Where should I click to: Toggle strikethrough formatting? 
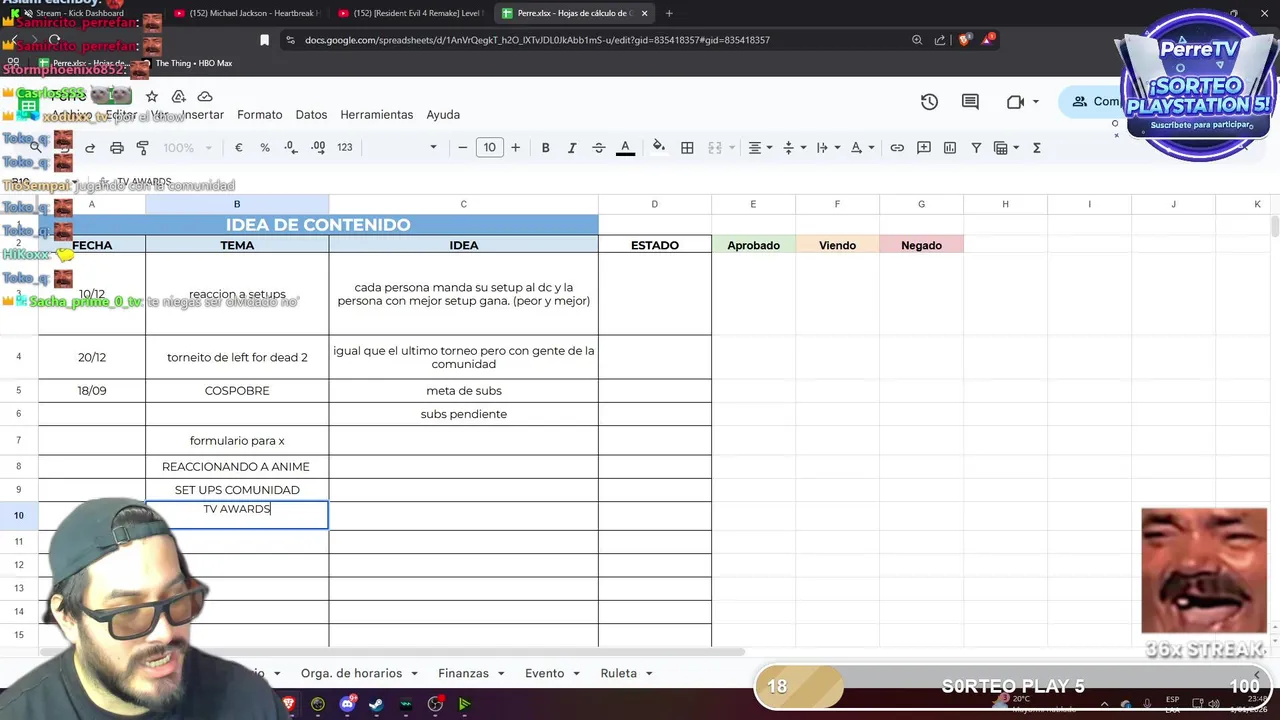pyautogui.click(x=599, y=147)
